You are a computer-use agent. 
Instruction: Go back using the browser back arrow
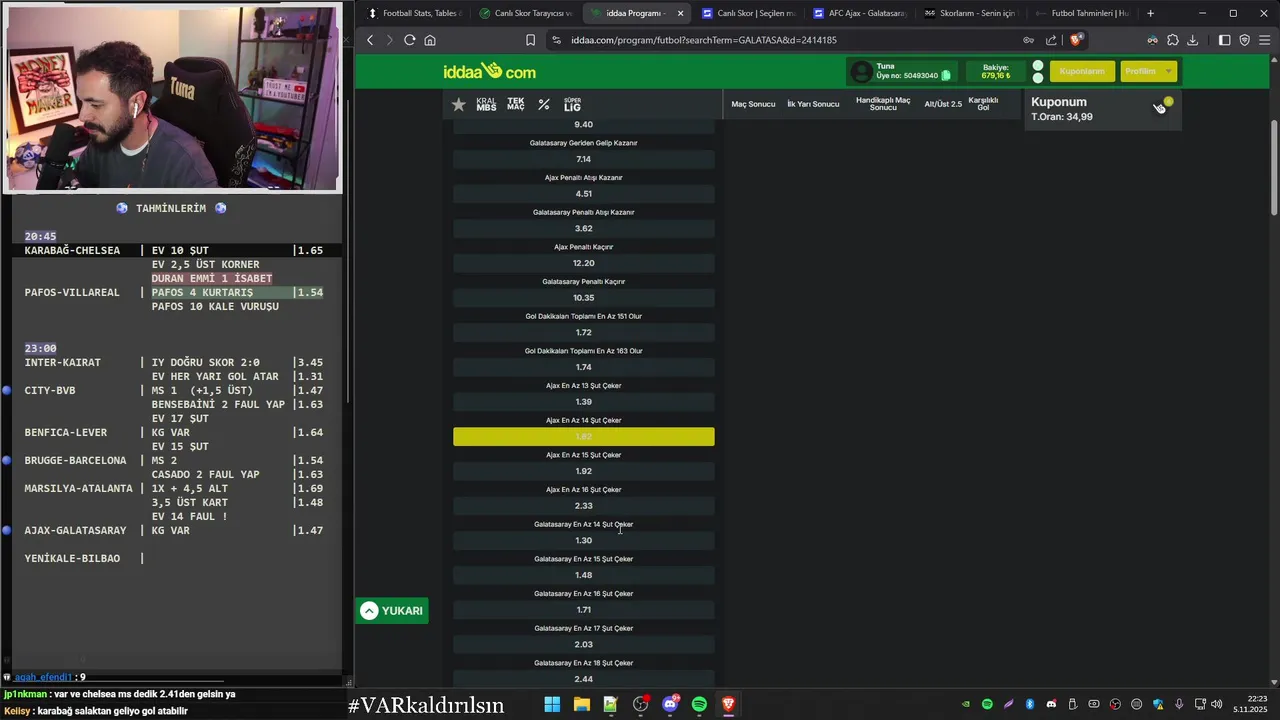coord(370,40)
